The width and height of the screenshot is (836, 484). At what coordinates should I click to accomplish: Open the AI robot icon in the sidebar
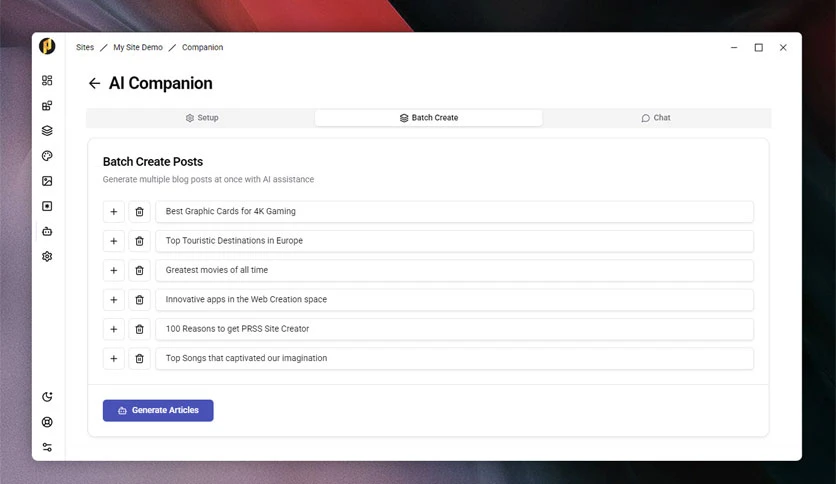[47, 231]
